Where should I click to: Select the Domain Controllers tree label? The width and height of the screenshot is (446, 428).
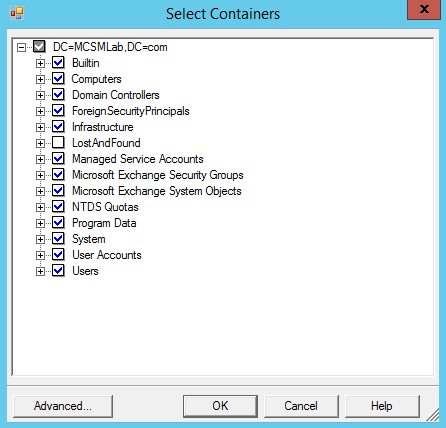116,95
